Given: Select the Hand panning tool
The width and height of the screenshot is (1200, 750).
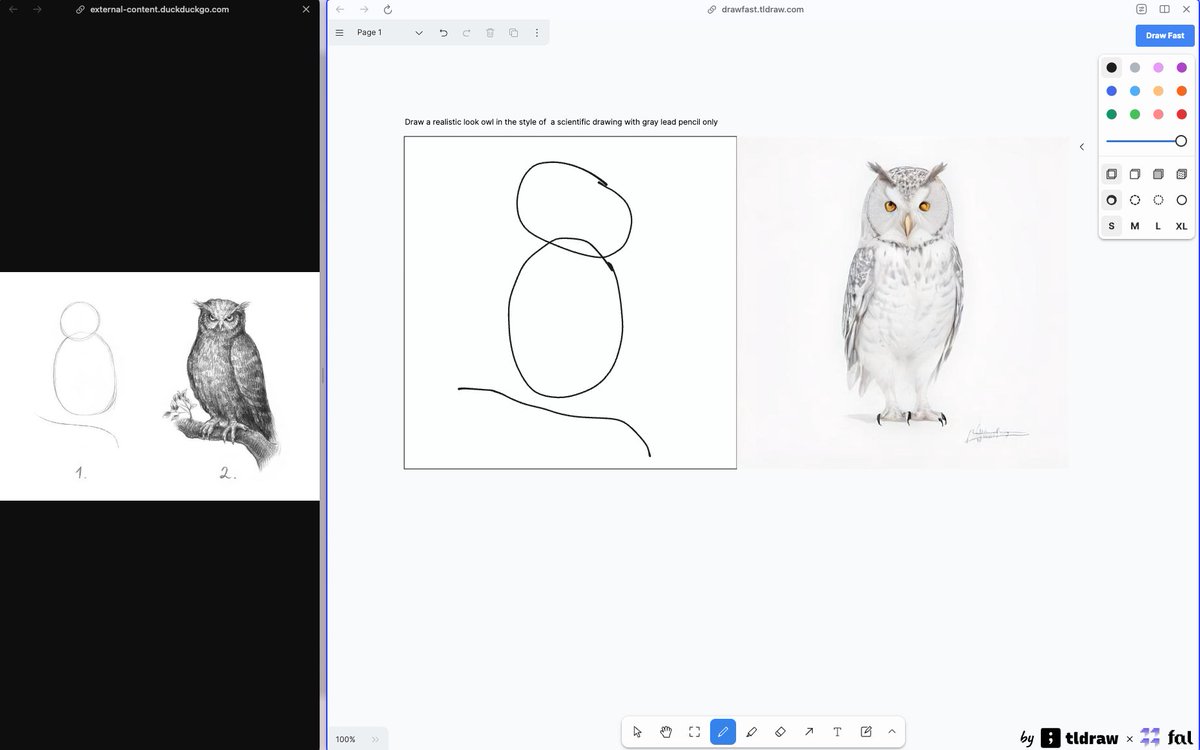Looking at the screenshot, I should click(x=665, y=732).
